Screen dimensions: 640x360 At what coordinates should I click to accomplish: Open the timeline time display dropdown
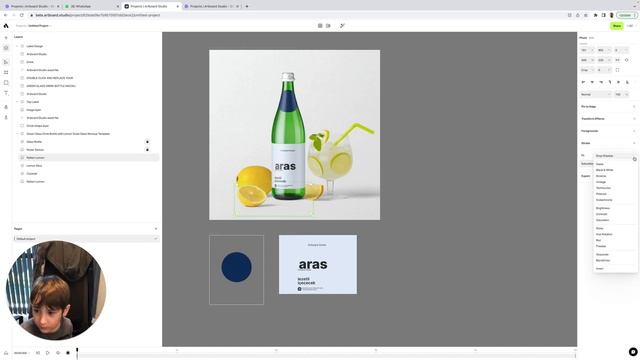[x=21, y=353]
